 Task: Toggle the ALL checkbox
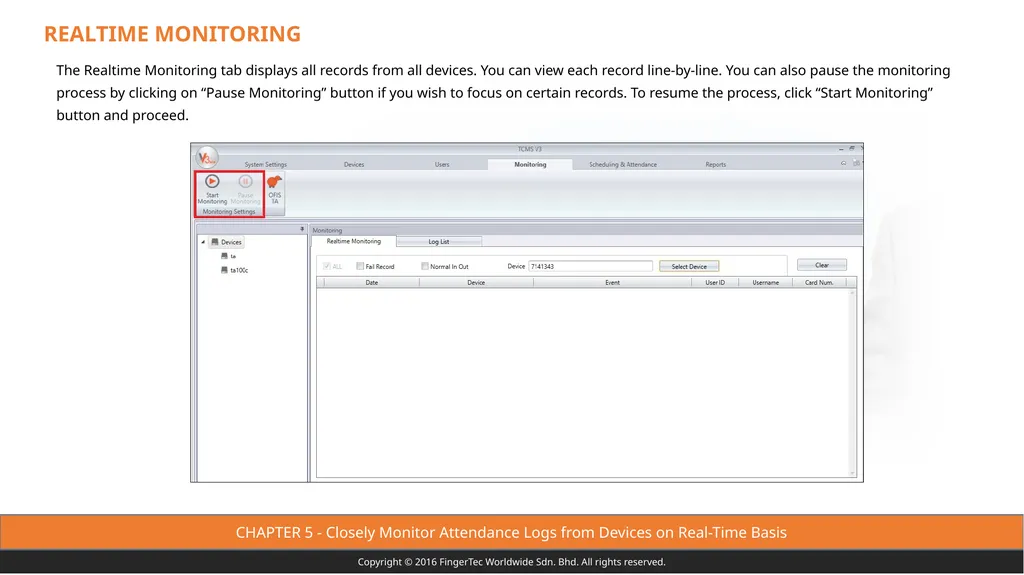point(327,266)
